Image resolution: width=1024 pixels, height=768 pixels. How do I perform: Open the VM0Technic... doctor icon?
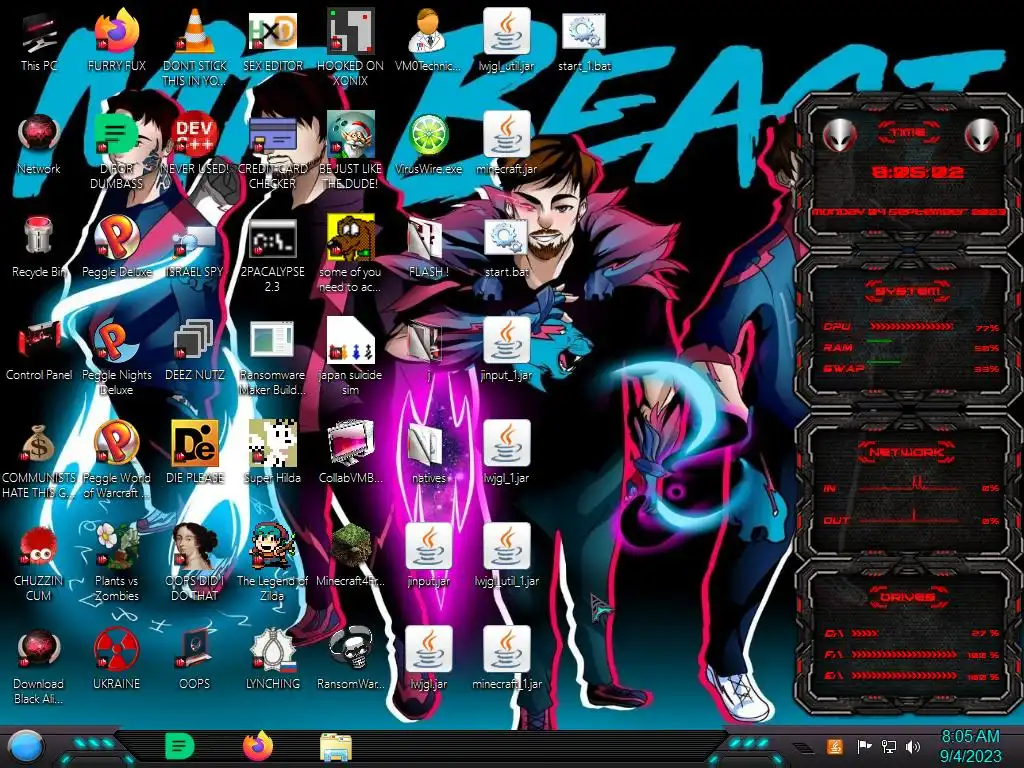(428, 40)
